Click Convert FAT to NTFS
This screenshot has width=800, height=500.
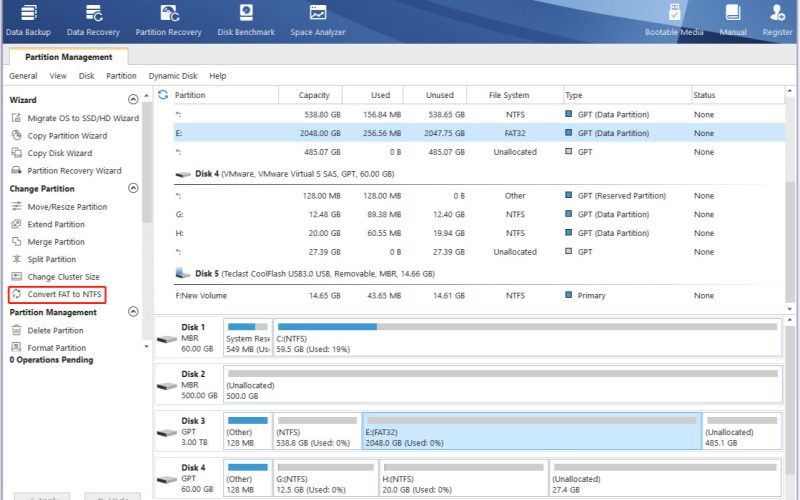click(63, 295)
